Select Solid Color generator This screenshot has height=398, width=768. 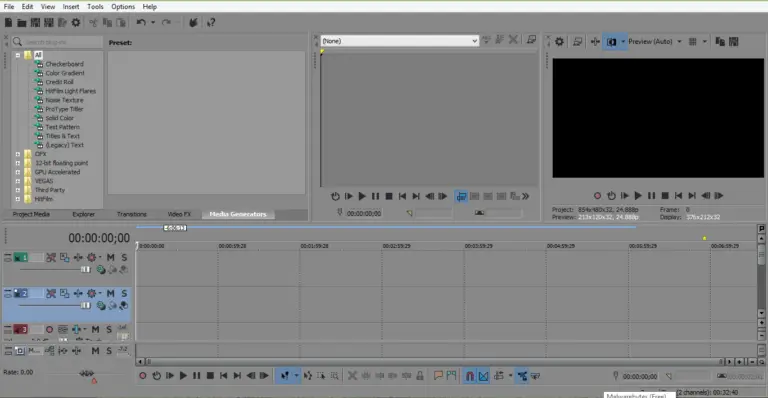[x=59, y=118]
